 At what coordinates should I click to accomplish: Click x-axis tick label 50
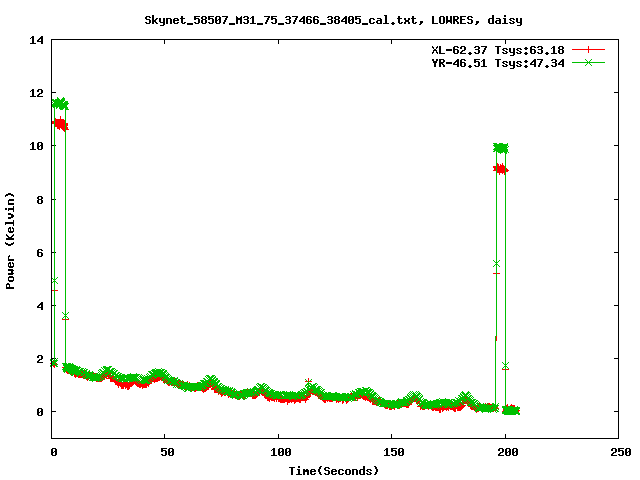[x=167, y=452]
